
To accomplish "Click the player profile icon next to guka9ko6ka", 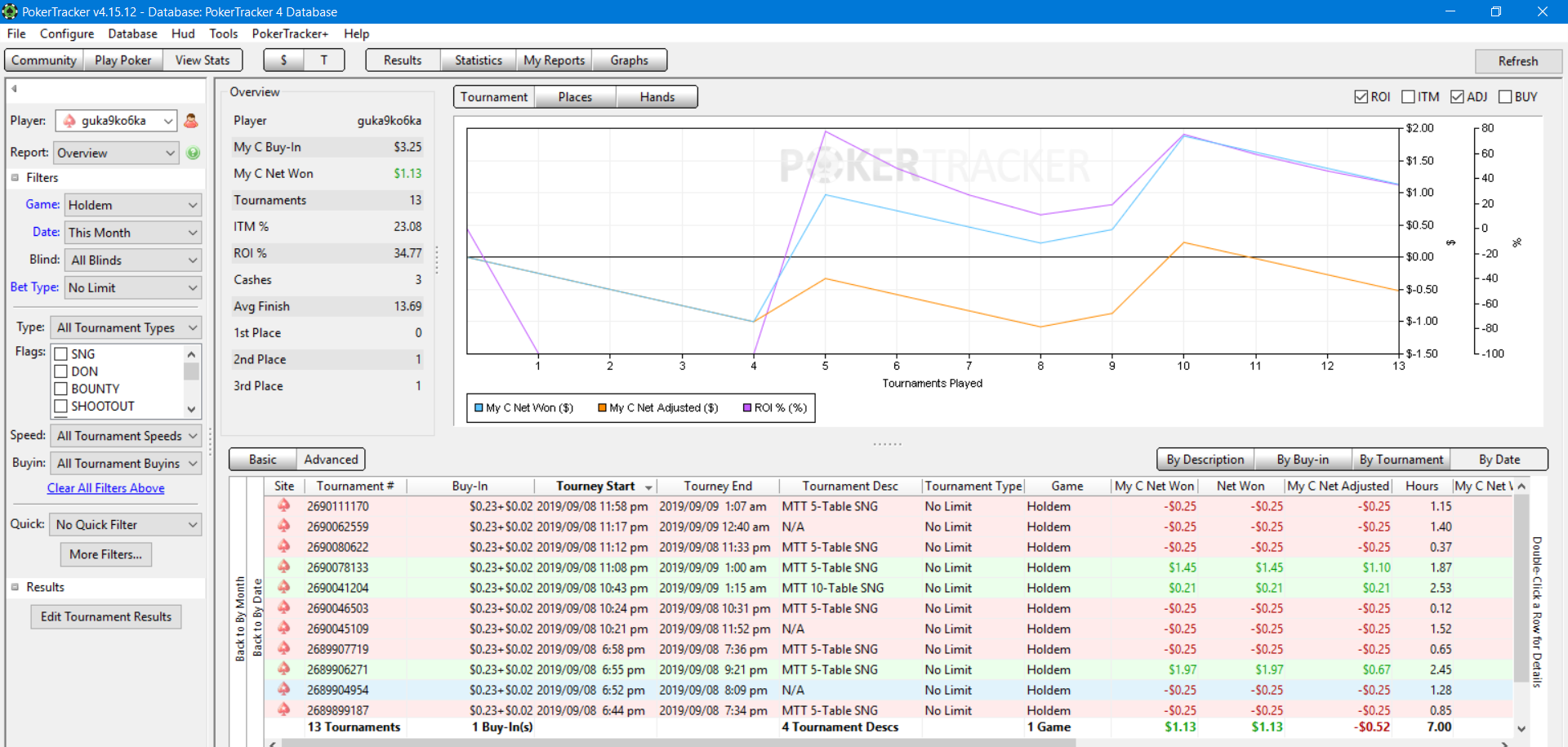I will [191, 121].
